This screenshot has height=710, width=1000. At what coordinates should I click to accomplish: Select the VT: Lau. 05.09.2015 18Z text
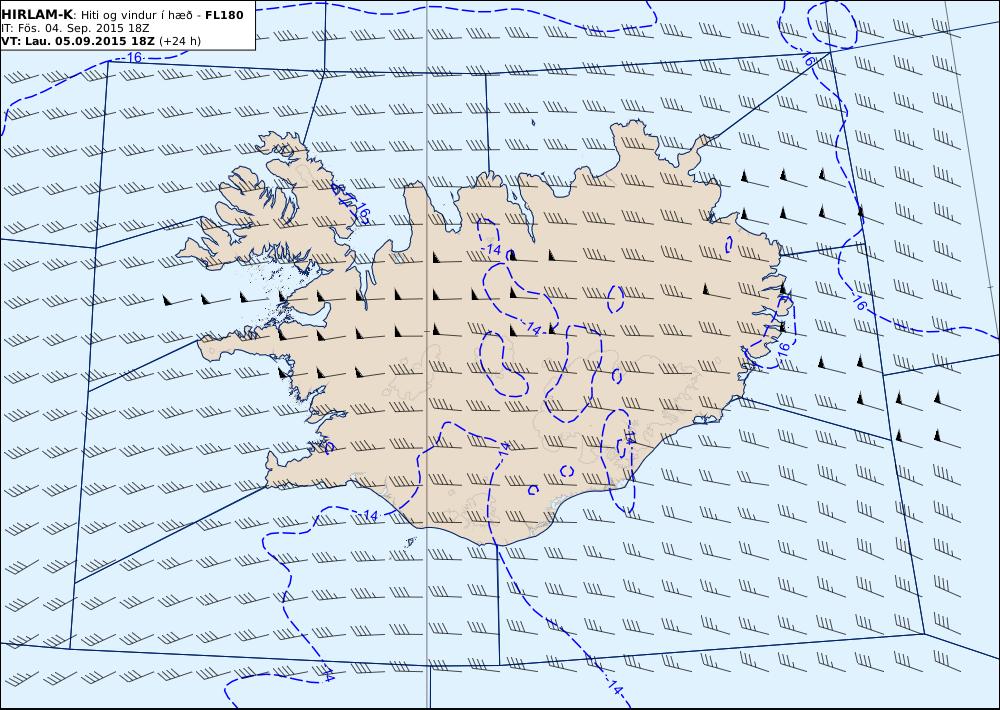click(78, 41)
